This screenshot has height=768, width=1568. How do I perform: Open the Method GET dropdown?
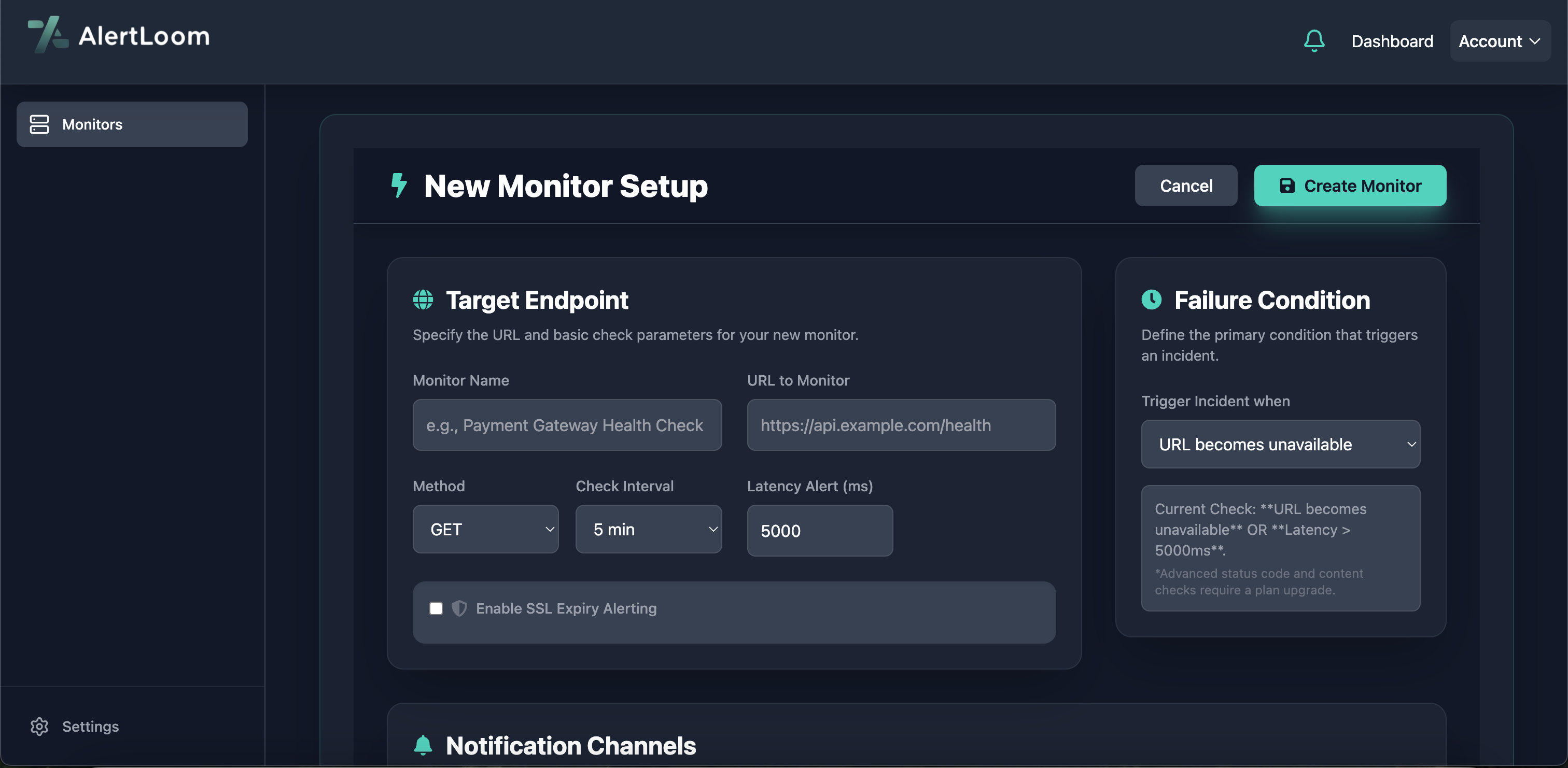click(485, 529)
